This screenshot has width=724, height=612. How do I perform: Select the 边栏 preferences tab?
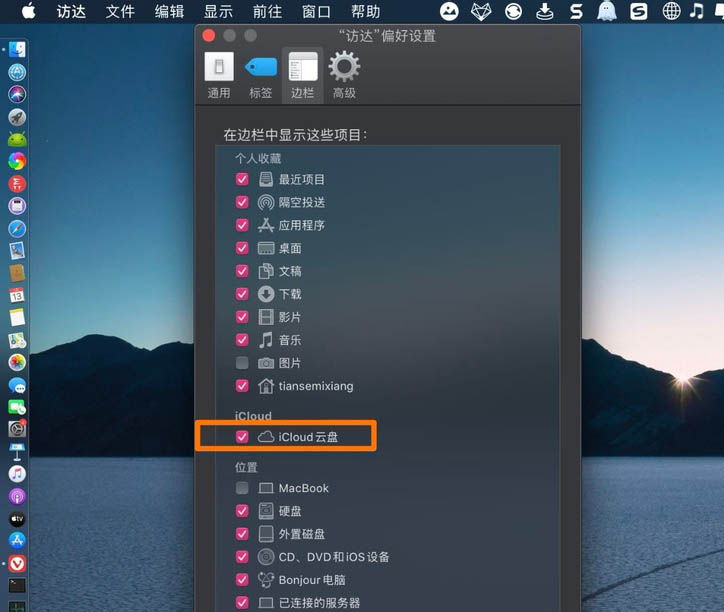pyautogui.click(x=302, y=76)
